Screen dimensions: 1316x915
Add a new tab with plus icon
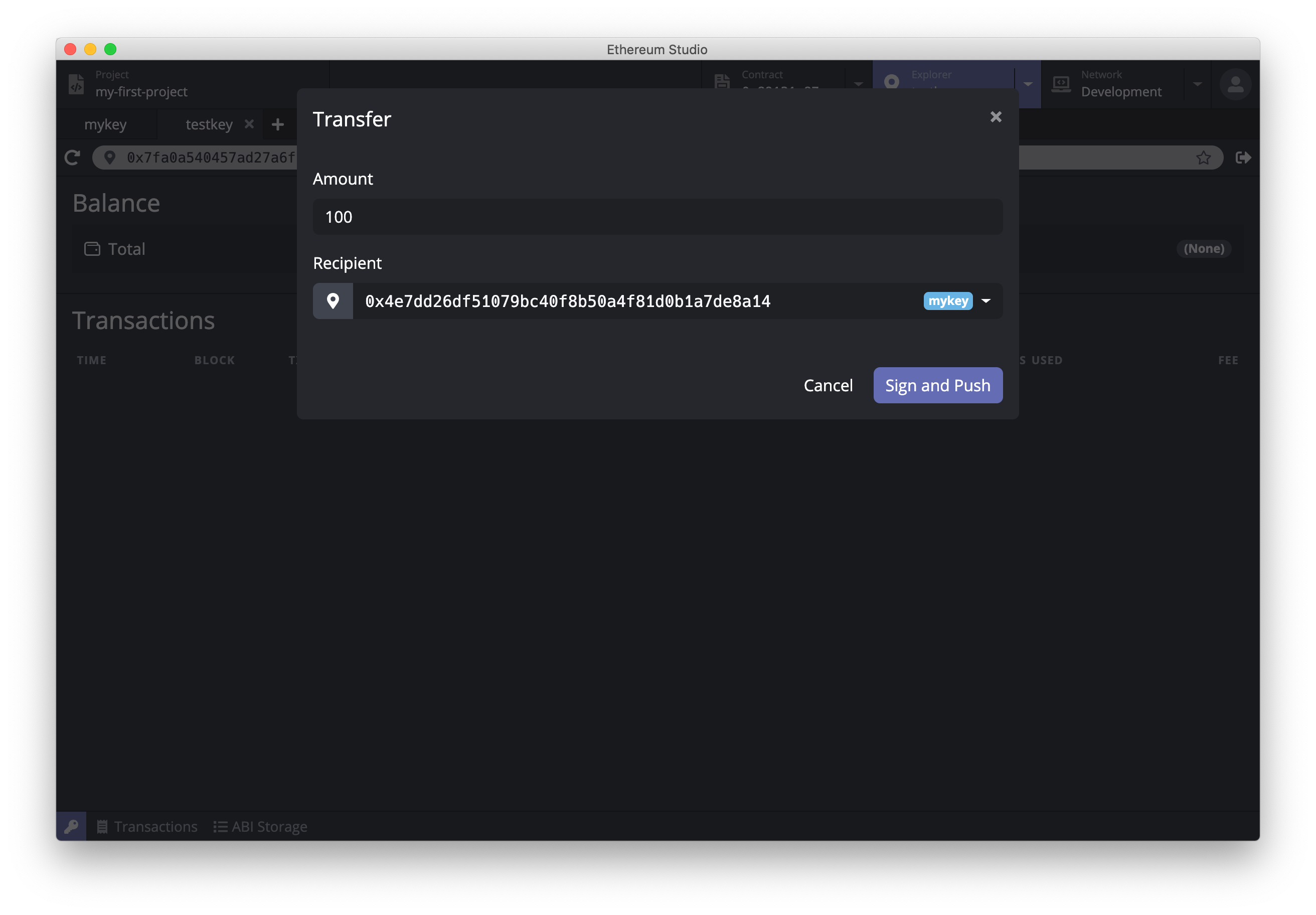tap(278, 124)
